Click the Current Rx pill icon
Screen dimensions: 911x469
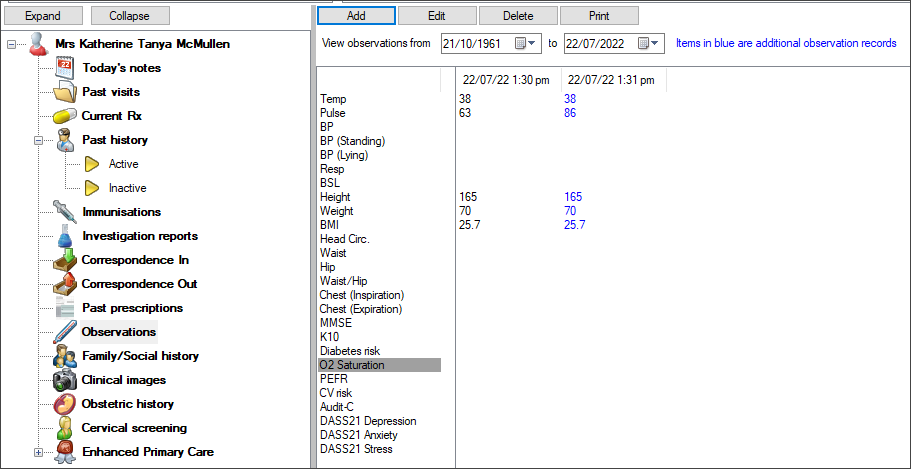(64, 116)
